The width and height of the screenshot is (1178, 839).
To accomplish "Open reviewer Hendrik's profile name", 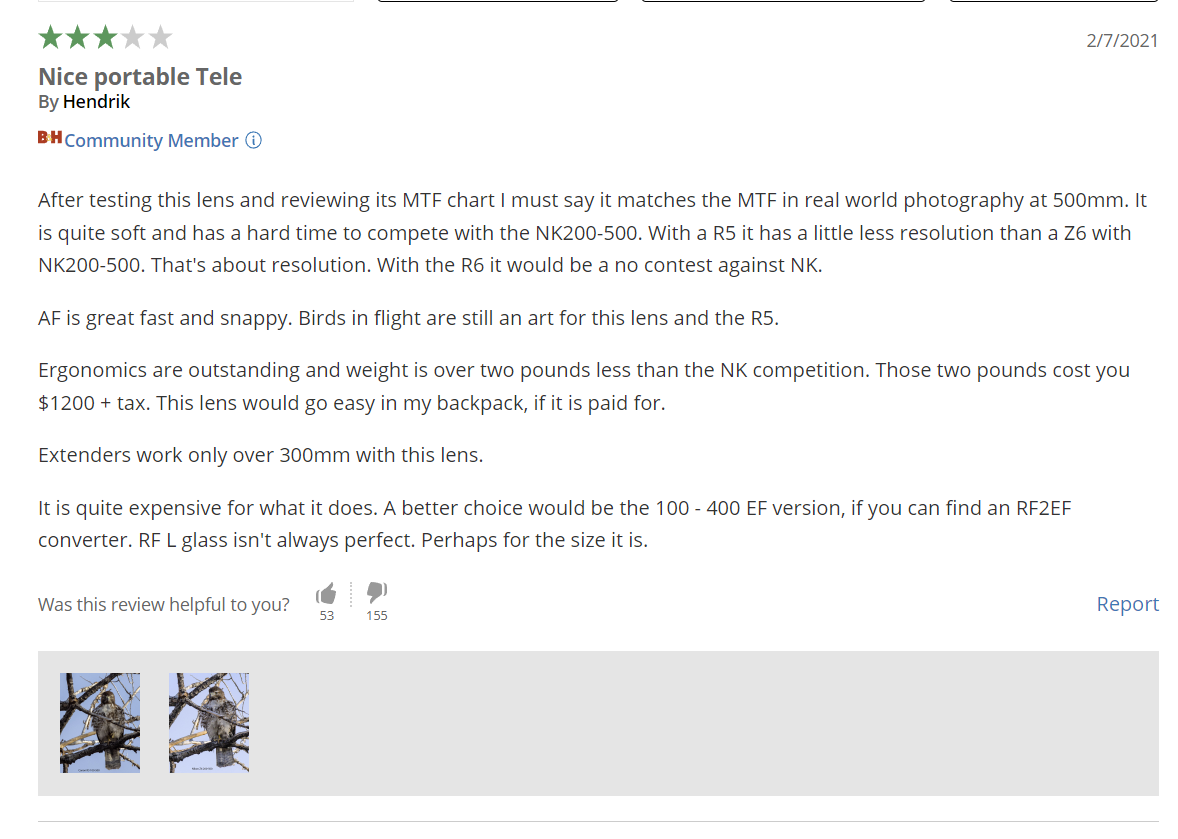I will (x=96, y=101).
